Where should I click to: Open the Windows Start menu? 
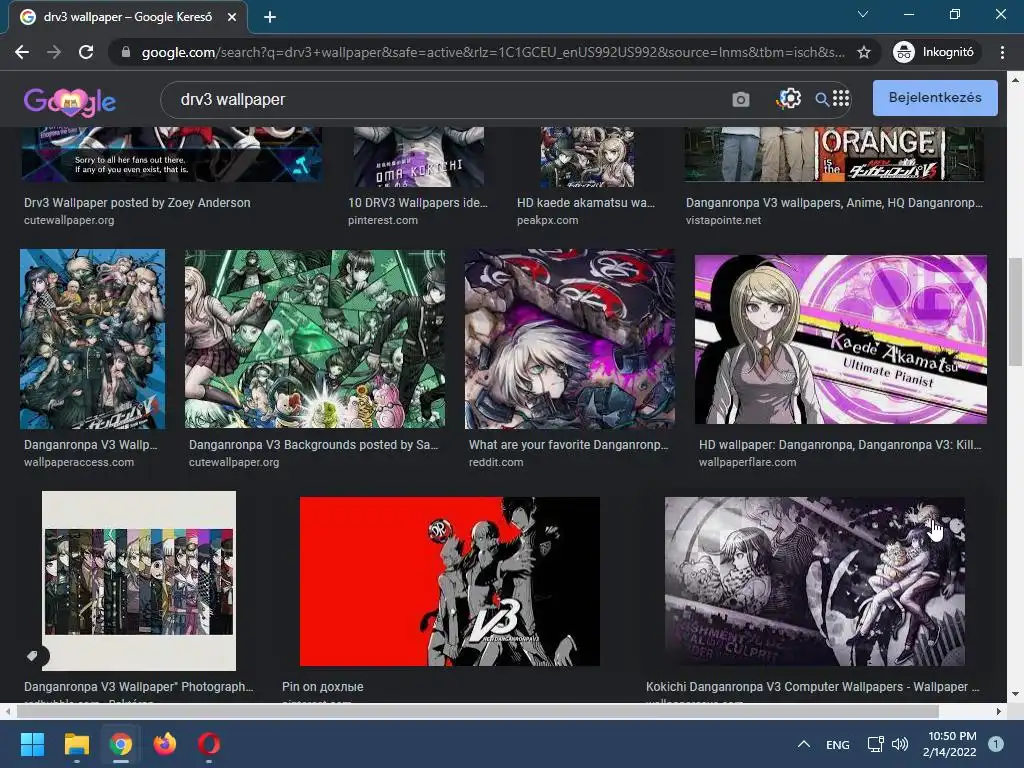tap(32, 744)
